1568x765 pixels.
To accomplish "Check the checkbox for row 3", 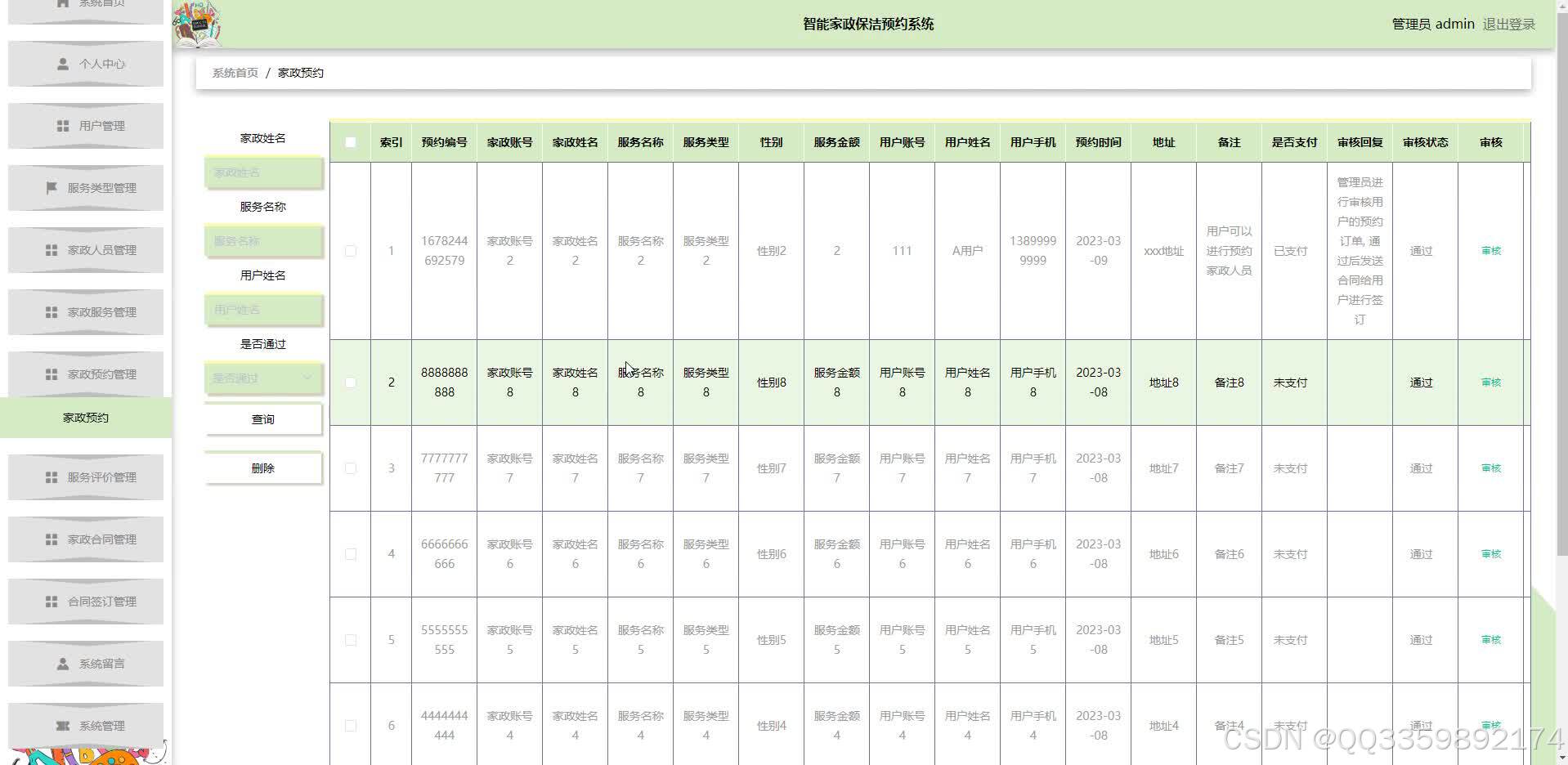I will click(351, 468).
